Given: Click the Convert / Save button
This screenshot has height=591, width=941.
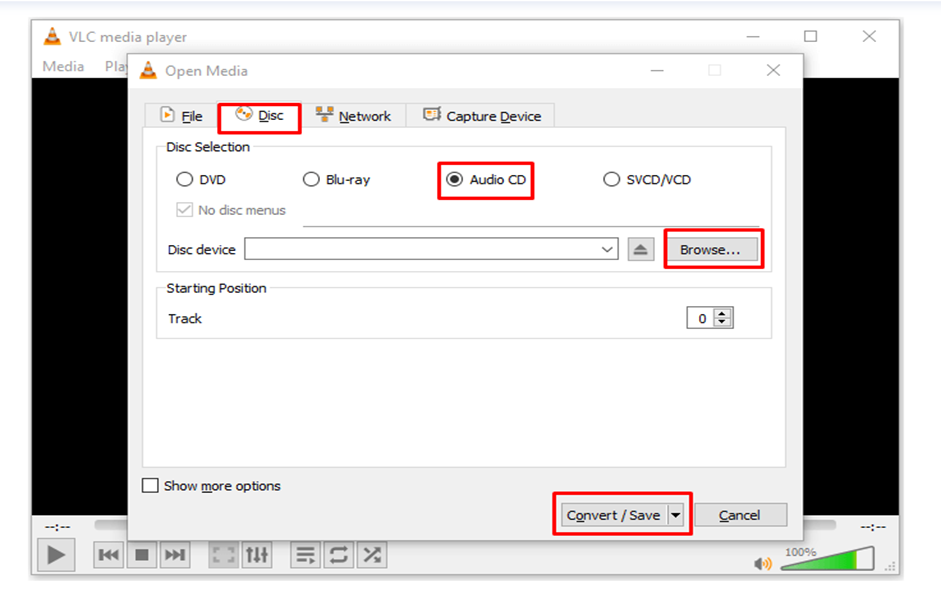Looking at the screenshot, I should coord(613,515).
